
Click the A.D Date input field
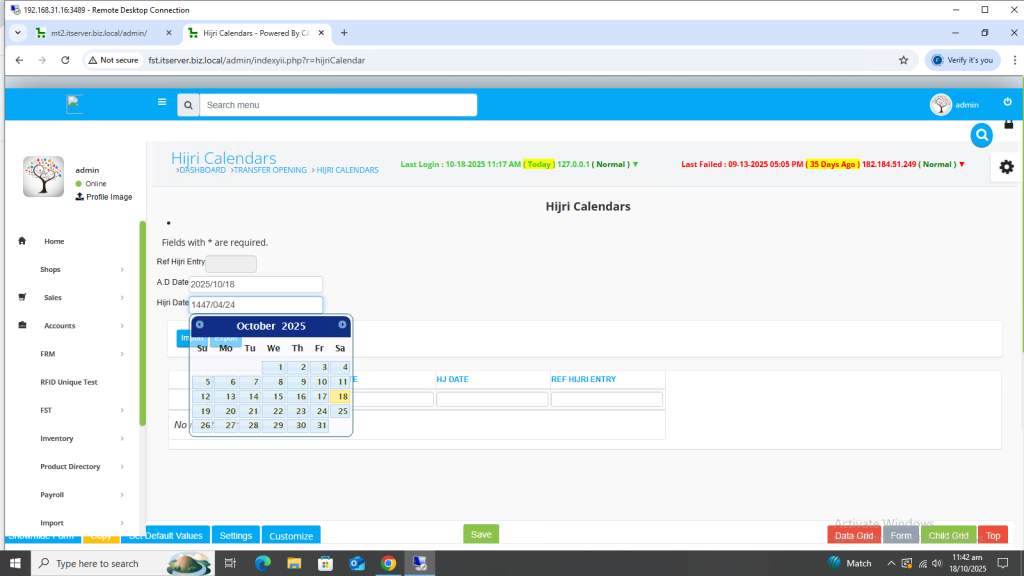(256, 284)
